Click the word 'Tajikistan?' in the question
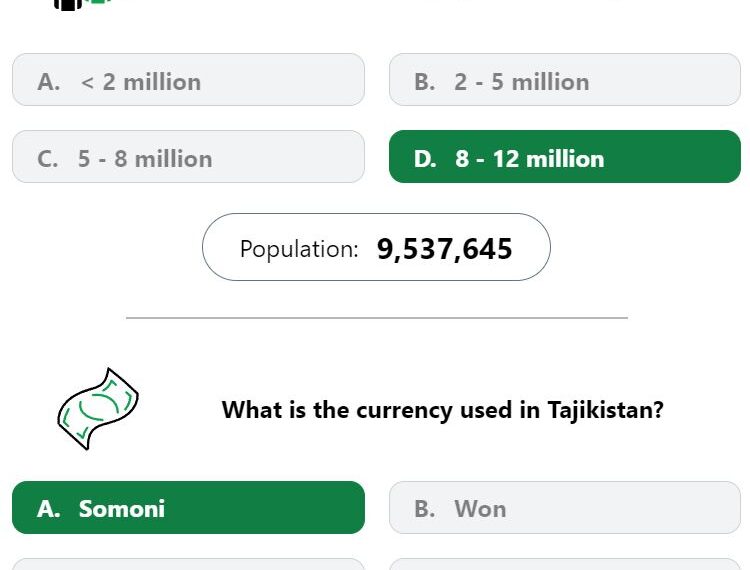750x570 pixels. click(606, 410)
